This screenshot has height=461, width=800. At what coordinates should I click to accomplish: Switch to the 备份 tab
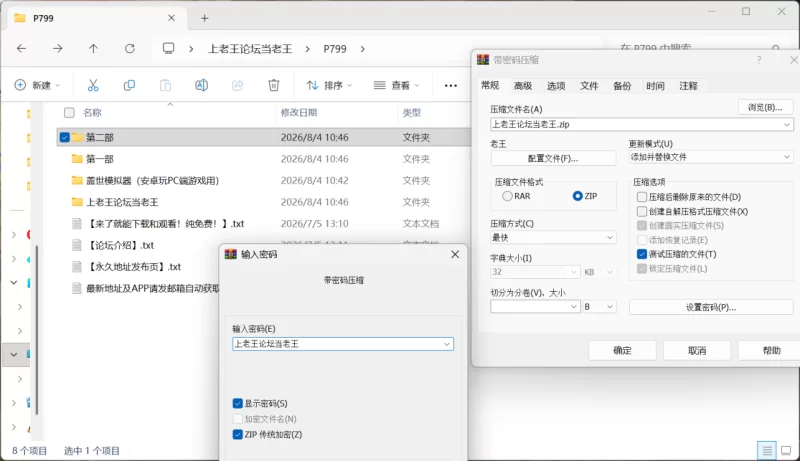pyautogui.click(x=622, y=86)
